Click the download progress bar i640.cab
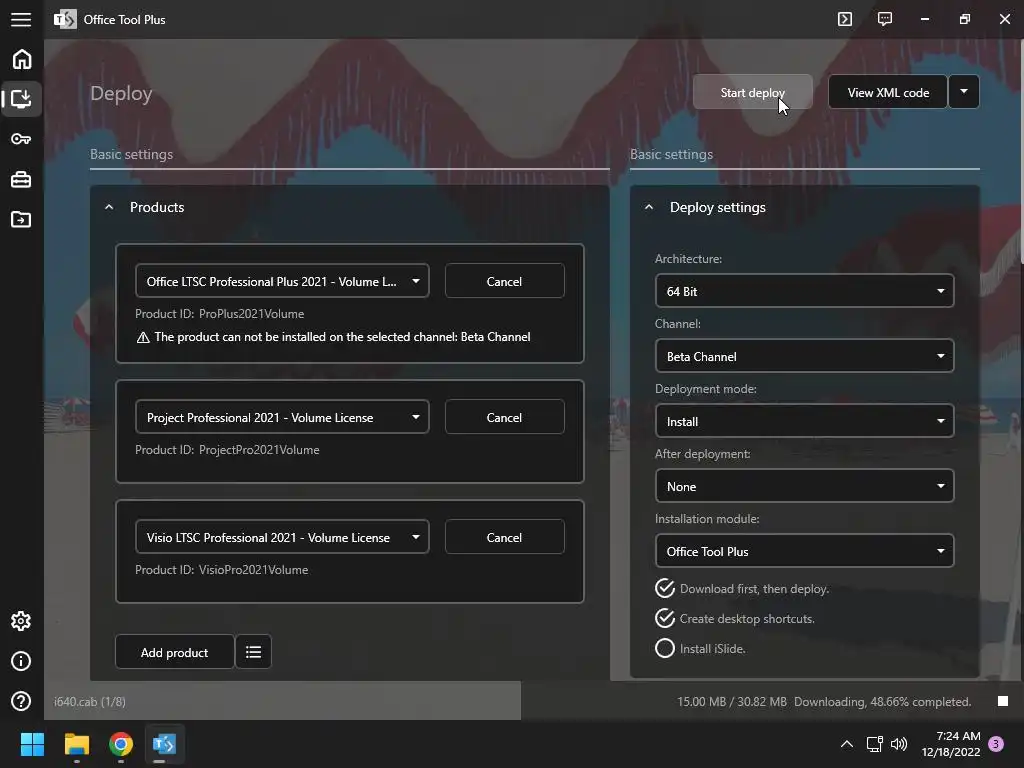1024x768 pixels. tap(282, 701)
